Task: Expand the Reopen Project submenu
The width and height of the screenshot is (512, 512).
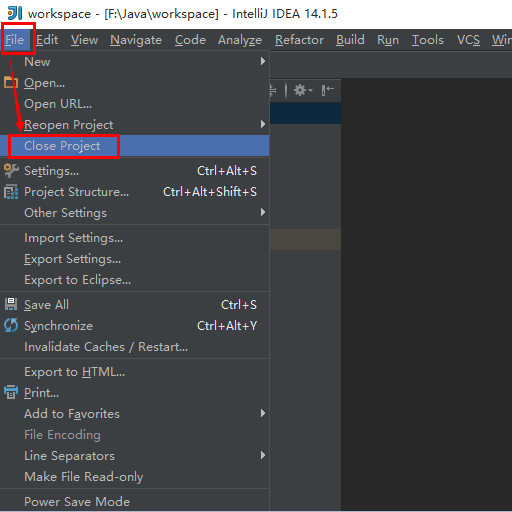Action: [135, 125]
